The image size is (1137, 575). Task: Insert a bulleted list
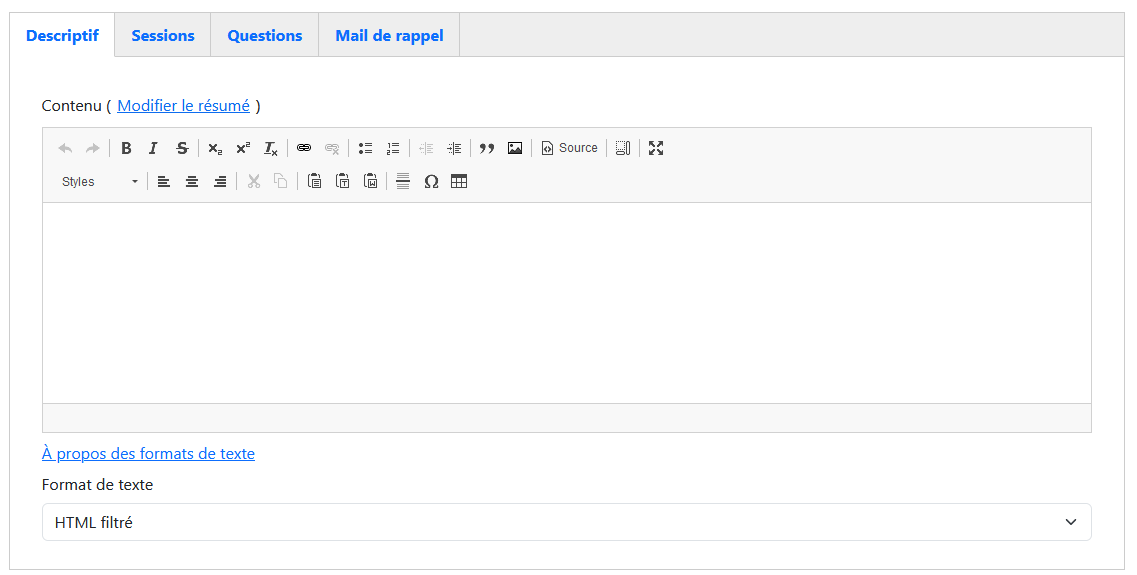(x=365, y=148)
